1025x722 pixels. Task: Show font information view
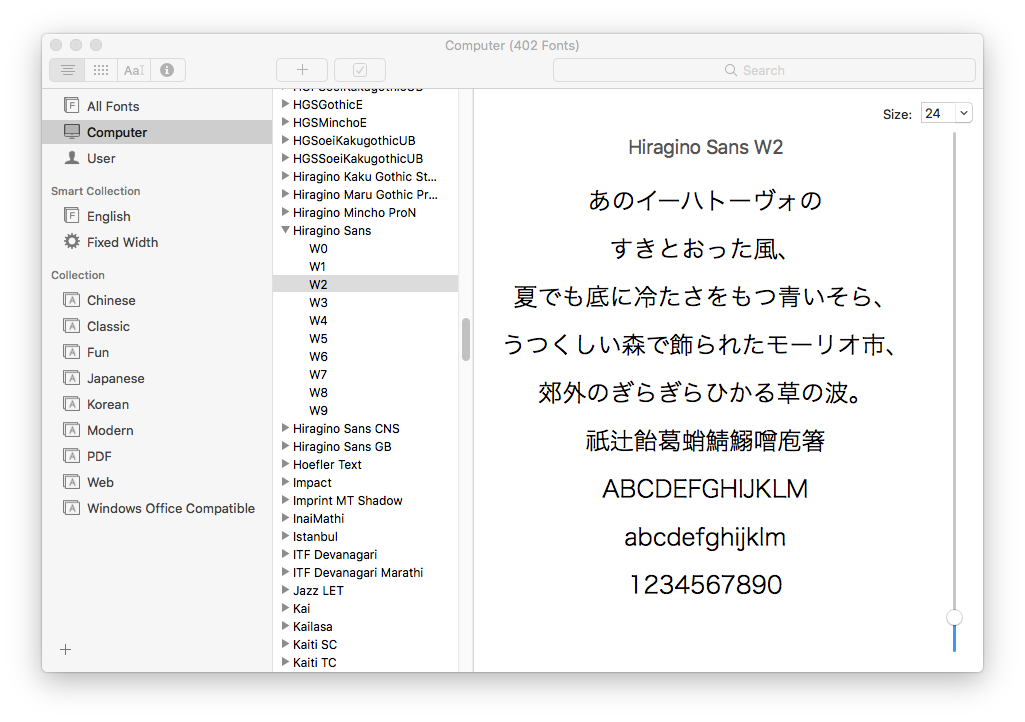167,70
